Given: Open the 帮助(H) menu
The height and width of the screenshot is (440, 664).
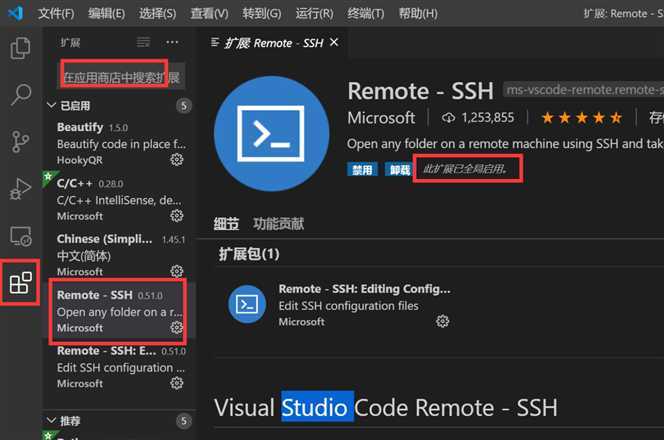Looking at the screenshot, I should (x=418, y=14).
